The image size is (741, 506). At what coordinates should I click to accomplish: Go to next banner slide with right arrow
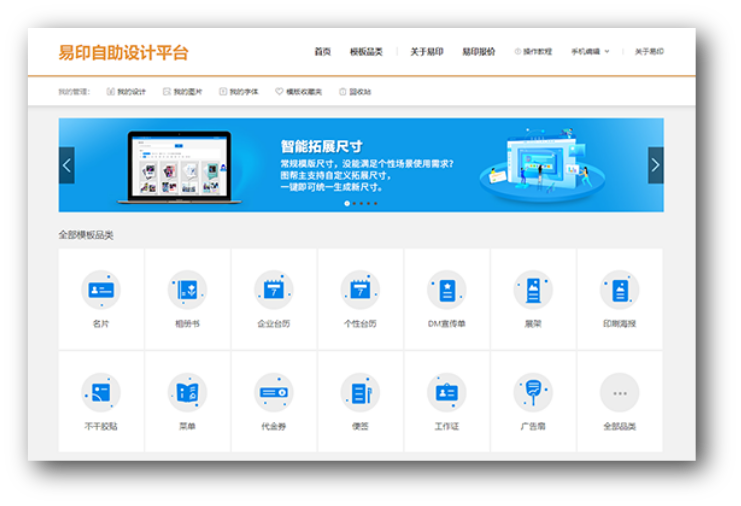655,165
